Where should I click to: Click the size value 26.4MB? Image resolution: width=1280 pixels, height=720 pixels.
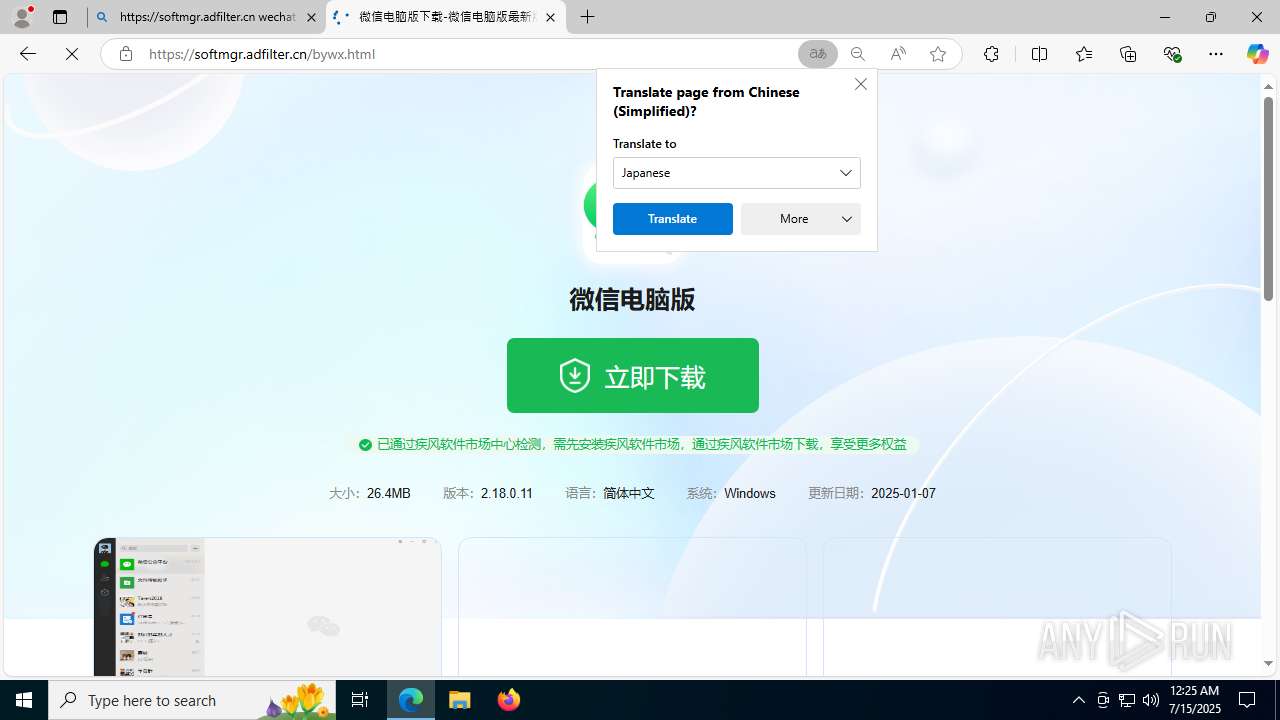(x=389, y=493)
